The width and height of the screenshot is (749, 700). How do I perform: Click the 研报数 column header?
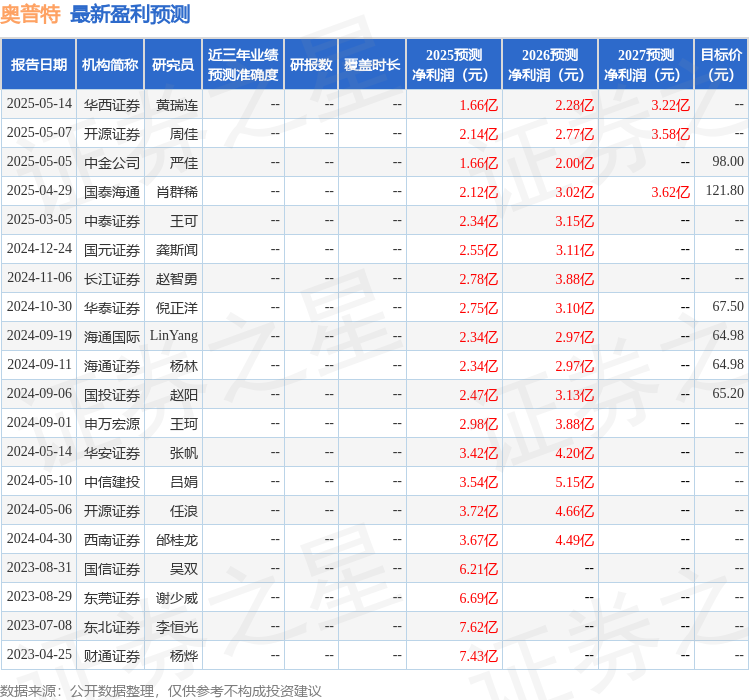tap(311, 65)
